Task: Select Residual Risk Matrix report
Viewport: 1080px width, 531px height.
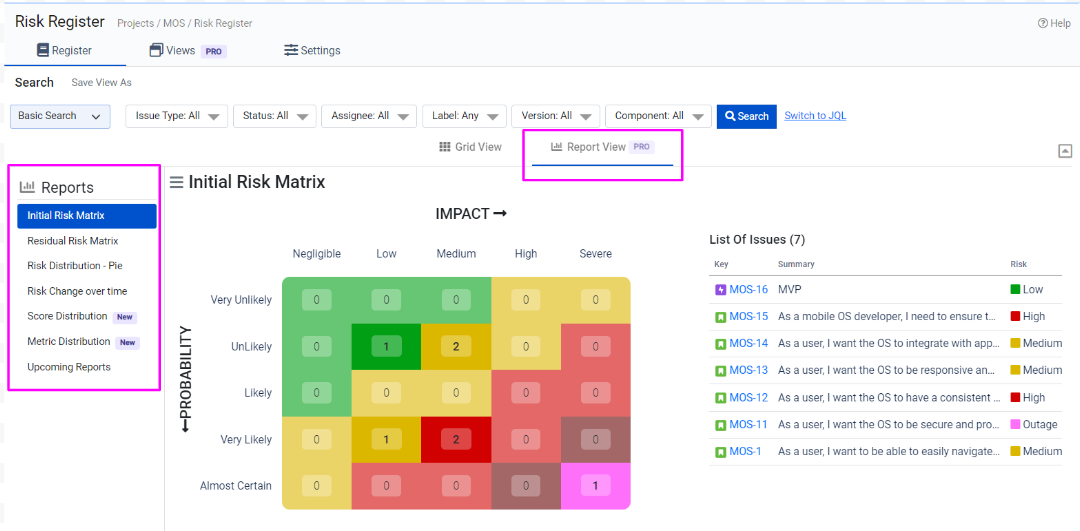Action: point(73,241)
